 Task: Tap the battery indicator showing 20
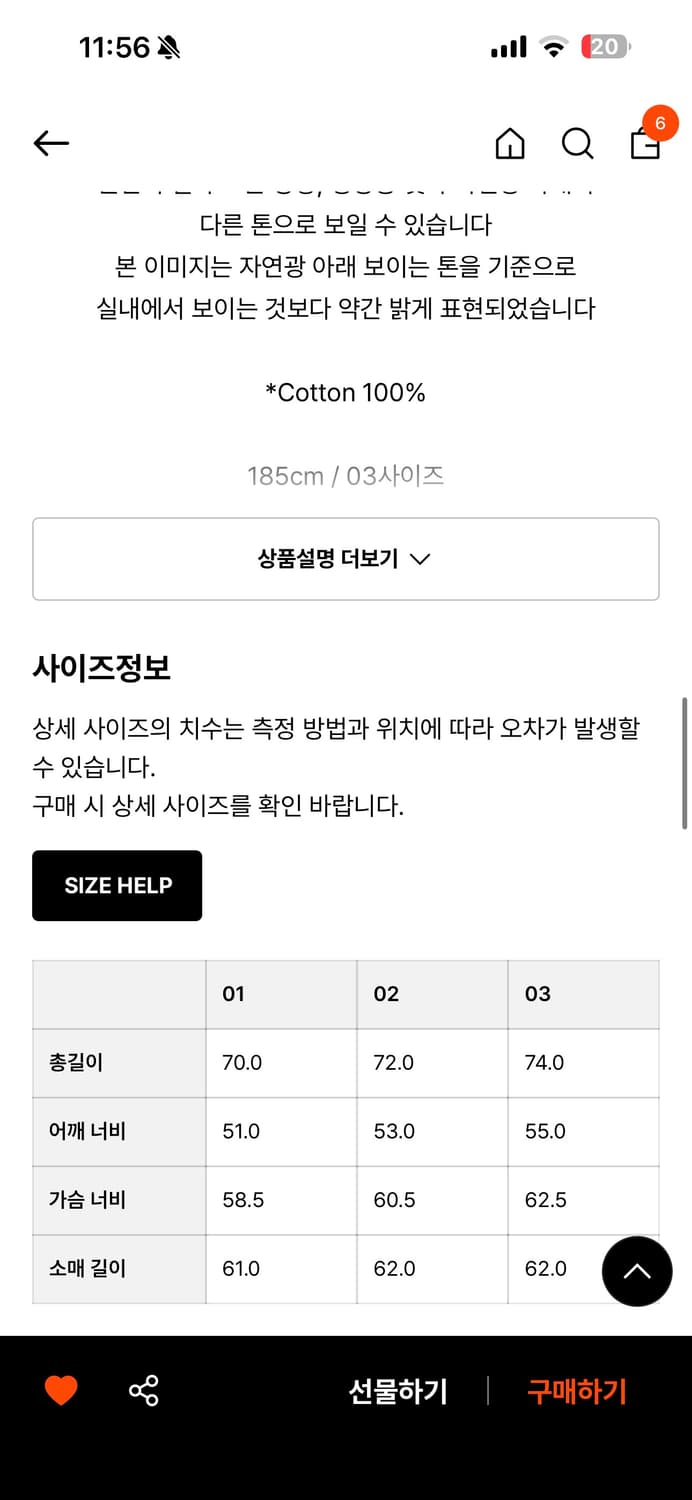coord(605,46)
